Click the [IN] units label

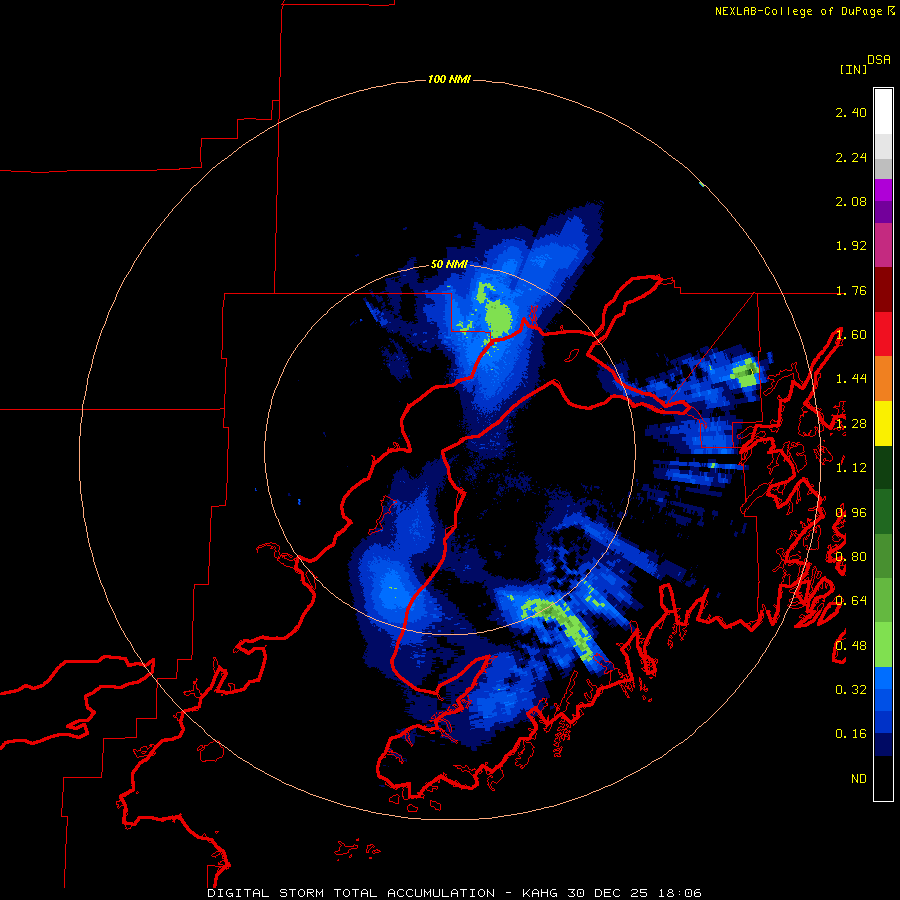click(x=853, y=69)
